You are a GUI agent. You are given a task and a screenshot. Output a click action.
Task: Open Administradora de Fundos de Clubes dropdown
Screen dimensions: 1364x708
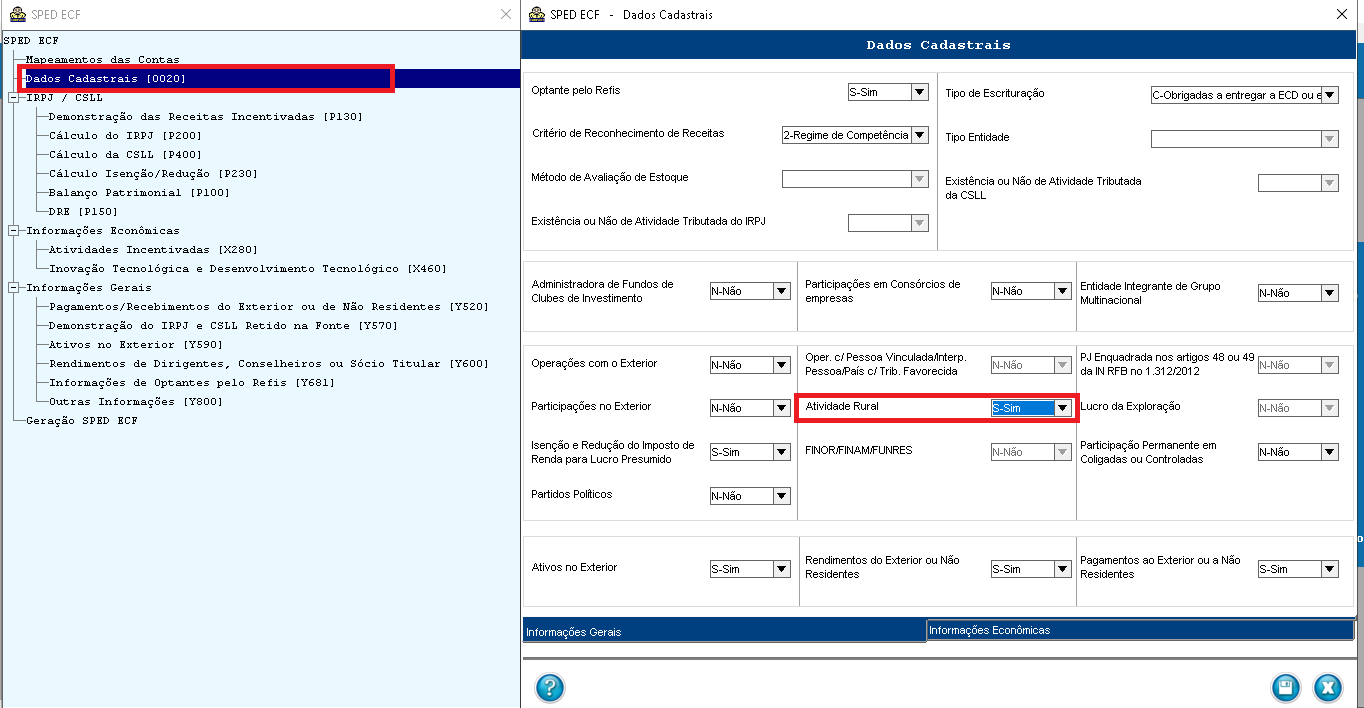point(782,291)
